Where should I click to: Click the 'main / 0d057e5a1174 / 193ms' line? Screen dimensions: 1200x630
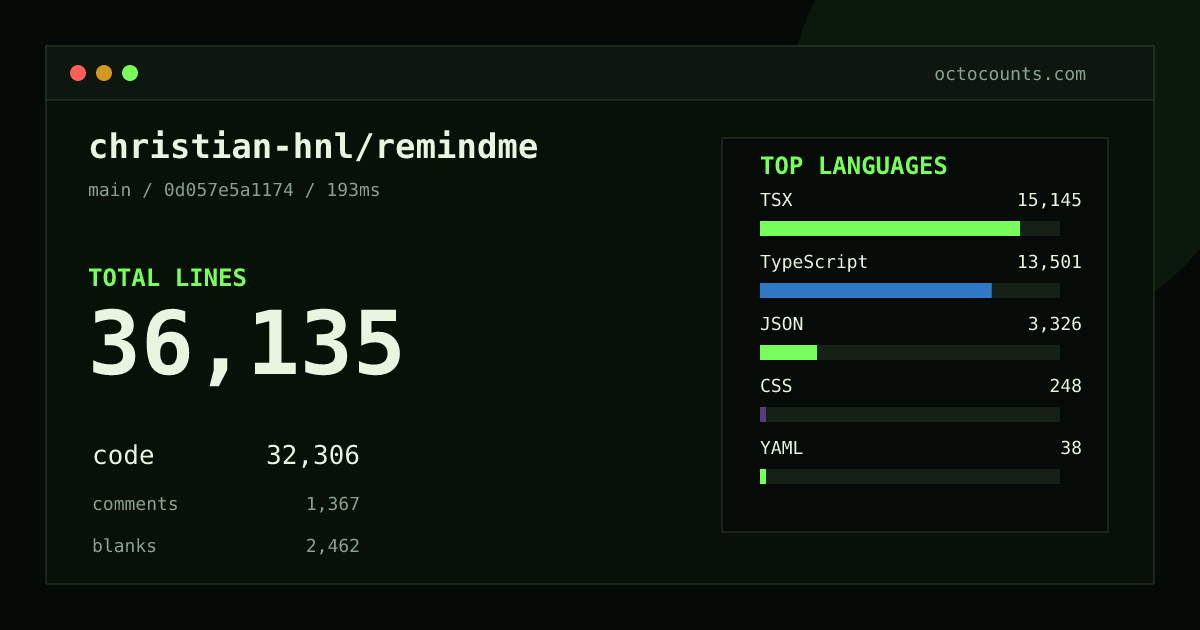(234, 190)
